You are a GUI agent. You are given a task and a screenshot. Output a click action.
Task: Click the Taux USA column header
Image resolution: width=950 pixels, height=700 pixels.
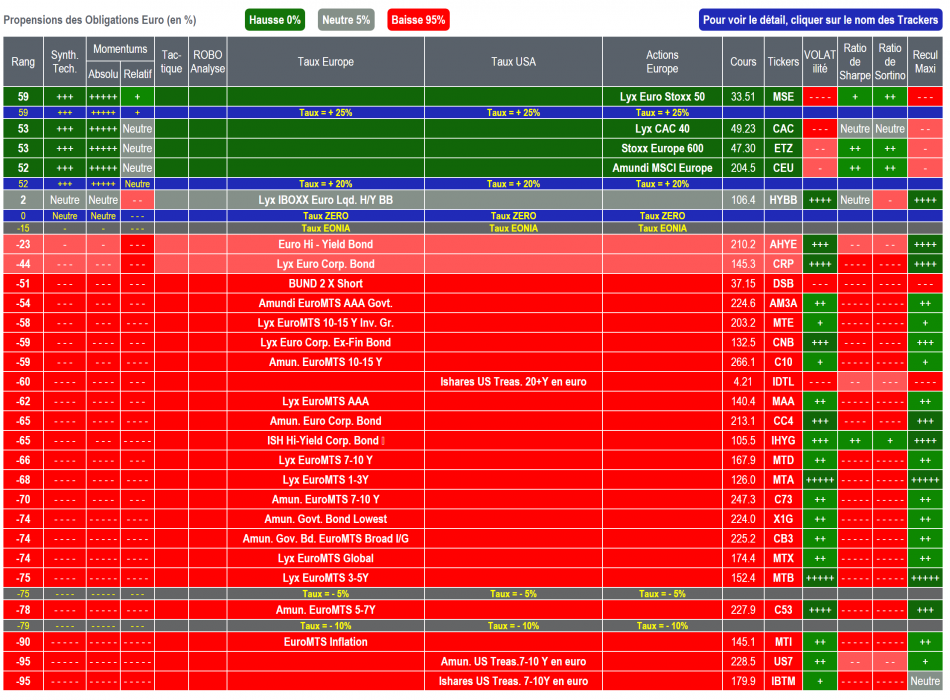(514, 62)
